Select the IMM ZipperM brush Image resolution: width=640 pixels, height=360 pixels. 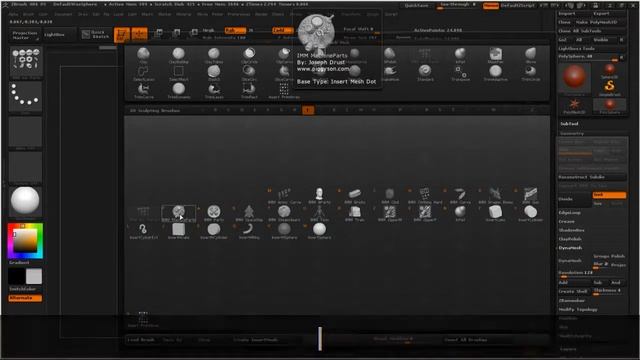coord(390,213)
